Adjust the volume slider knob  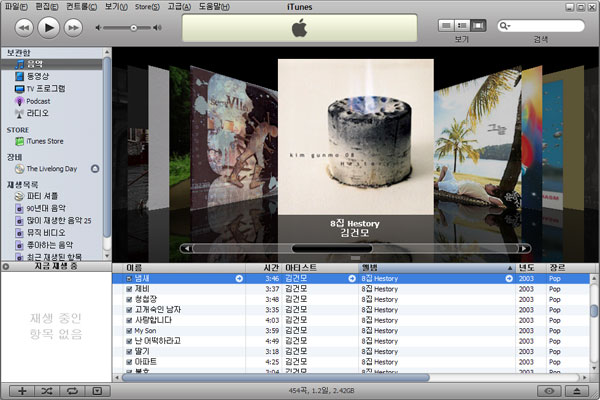pos(134,28)
